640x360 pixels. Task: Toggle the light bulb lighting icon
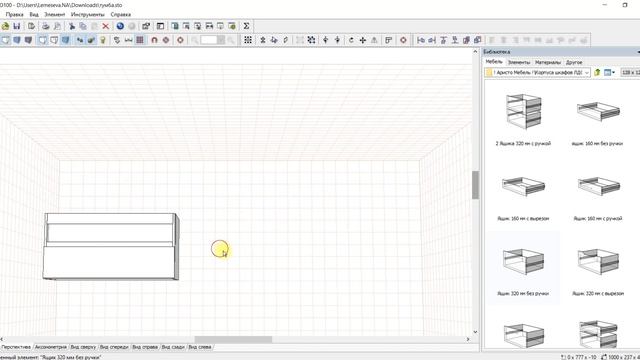(103, 40)
